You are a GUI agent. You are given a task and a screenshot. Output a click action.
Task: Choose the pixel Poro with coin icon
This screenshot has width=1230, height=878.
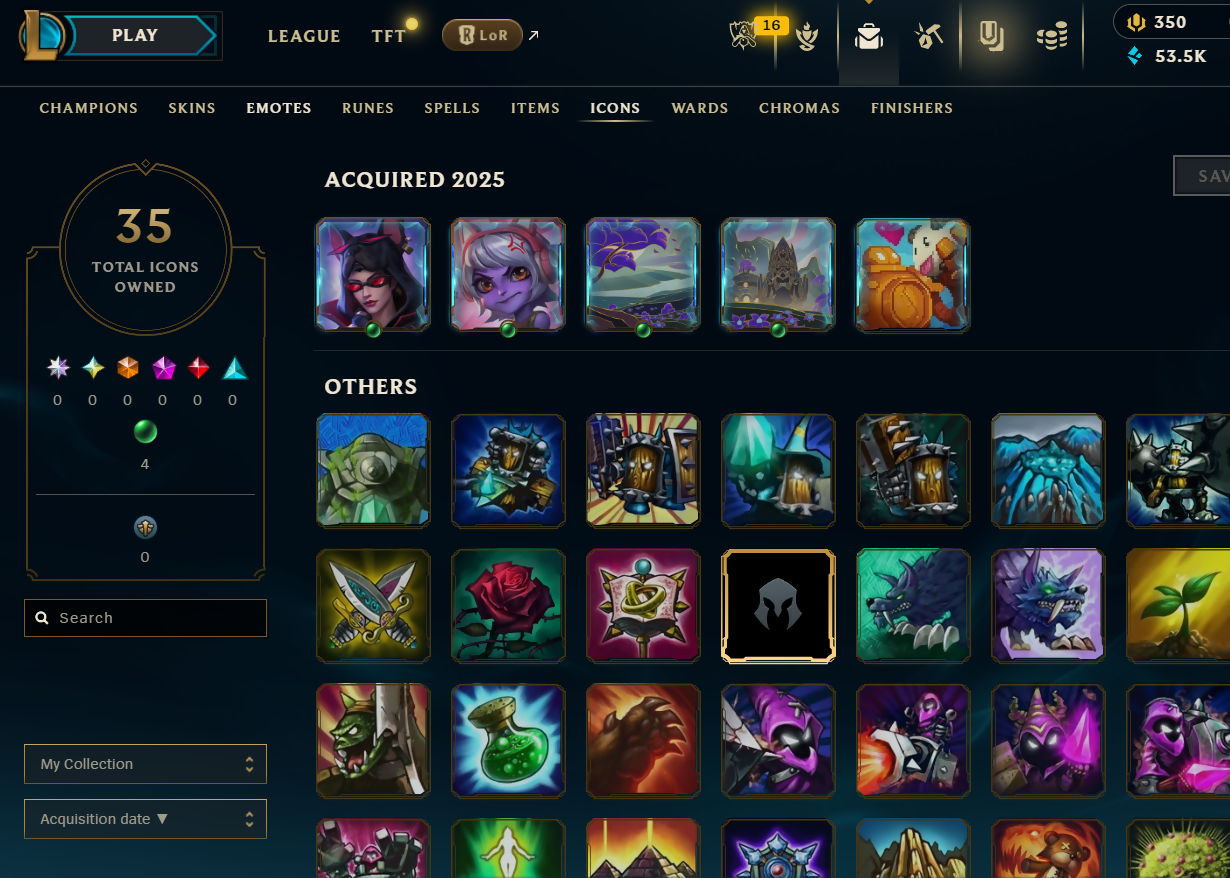pos(913,275)
